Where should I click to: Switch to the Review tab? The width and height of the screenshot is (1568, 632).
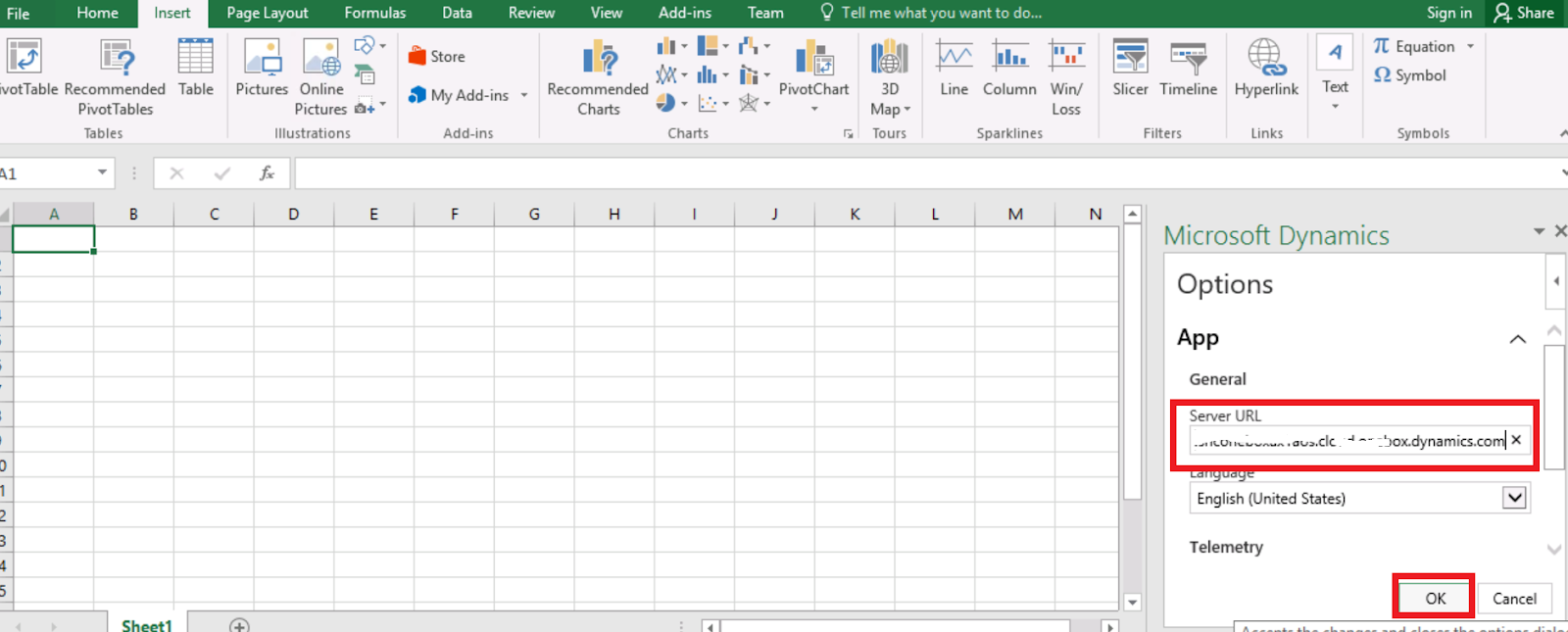pos(531,13)
